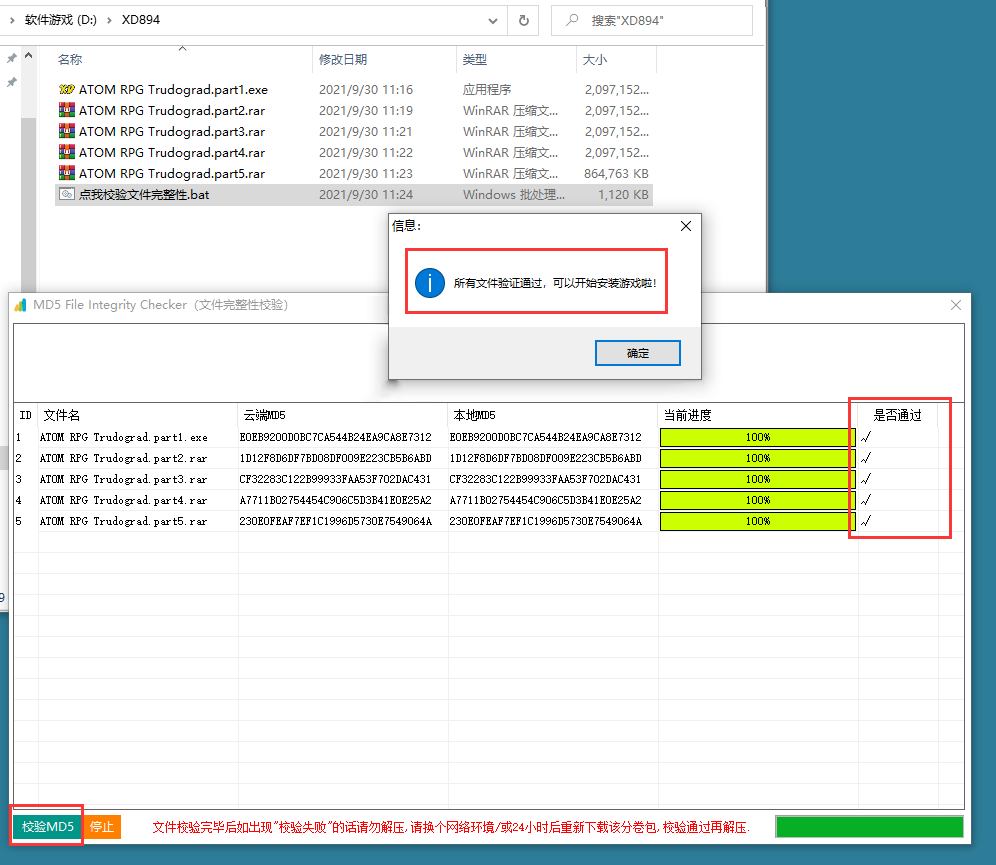Click the MD5 File Integrity Checker title icon
This screenshot has height=865, width=996.
point(21,305)
